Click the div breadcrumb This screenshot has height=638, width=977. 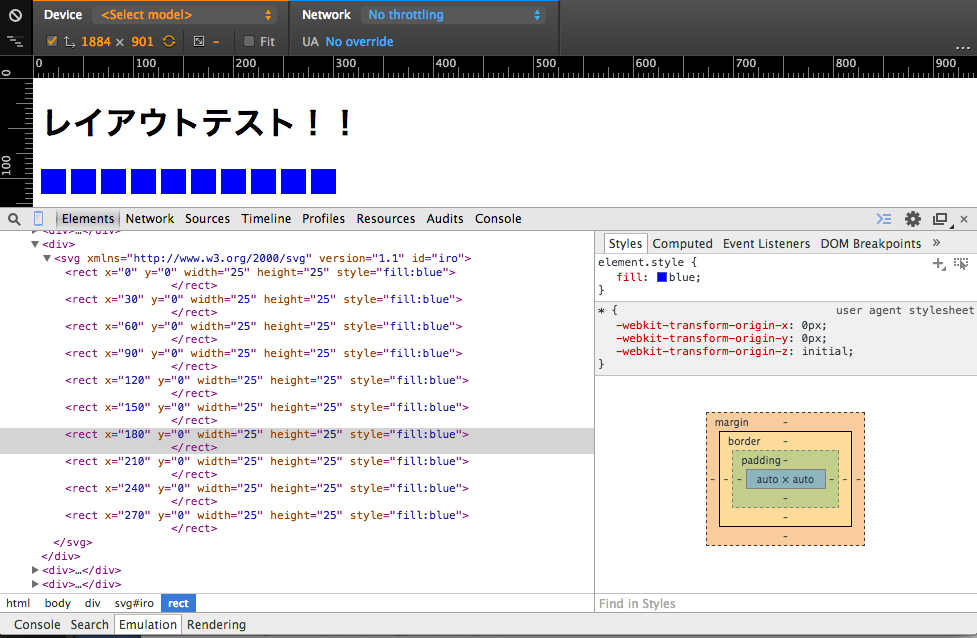click(93, 603)
